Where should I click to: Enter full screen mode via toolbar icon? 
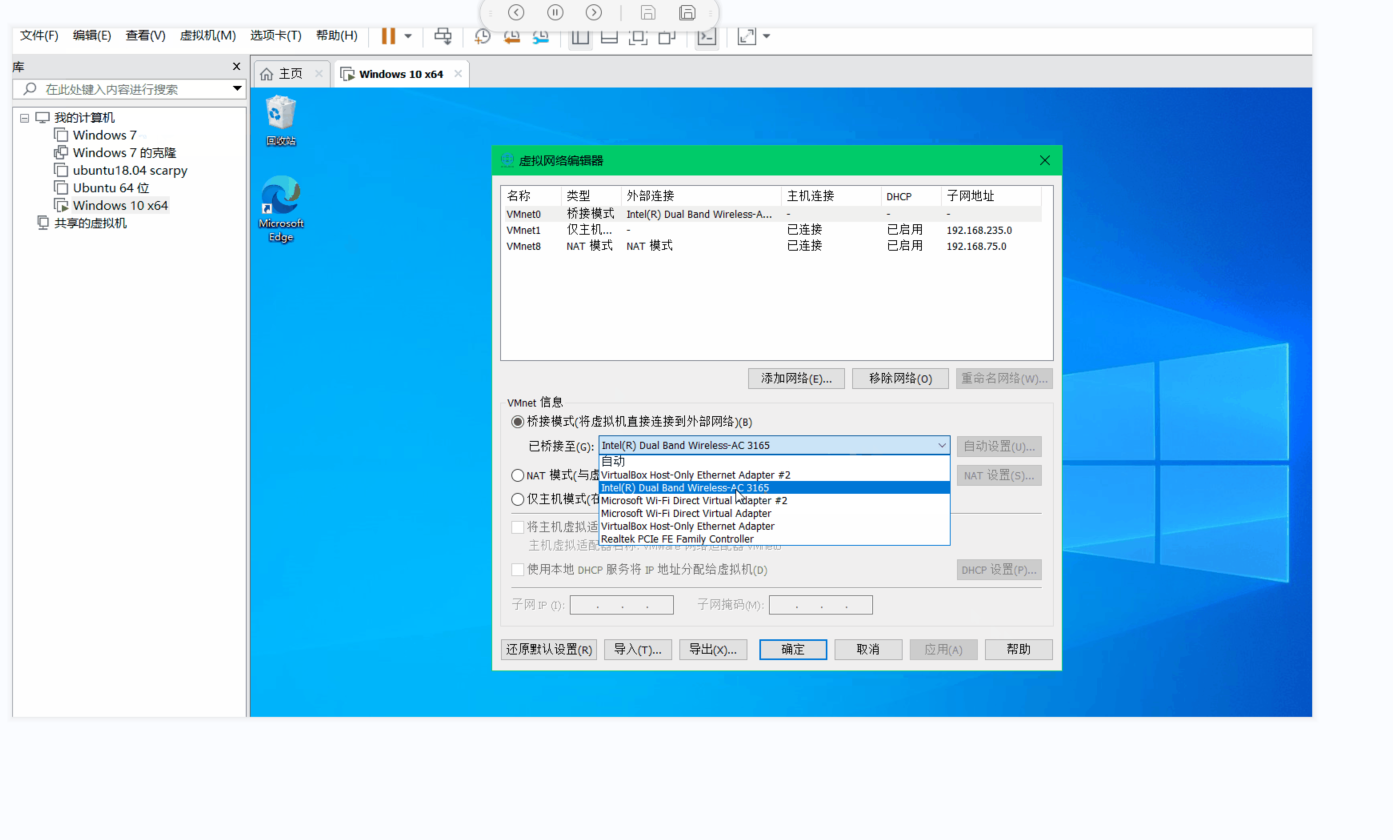coord(638,37)
